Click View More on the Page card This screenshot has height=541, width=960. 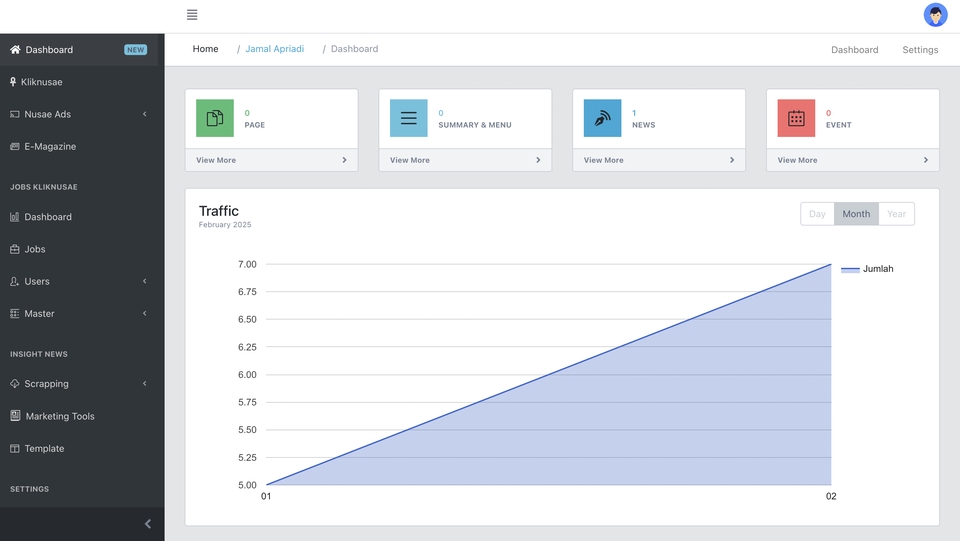coord(216,160)
